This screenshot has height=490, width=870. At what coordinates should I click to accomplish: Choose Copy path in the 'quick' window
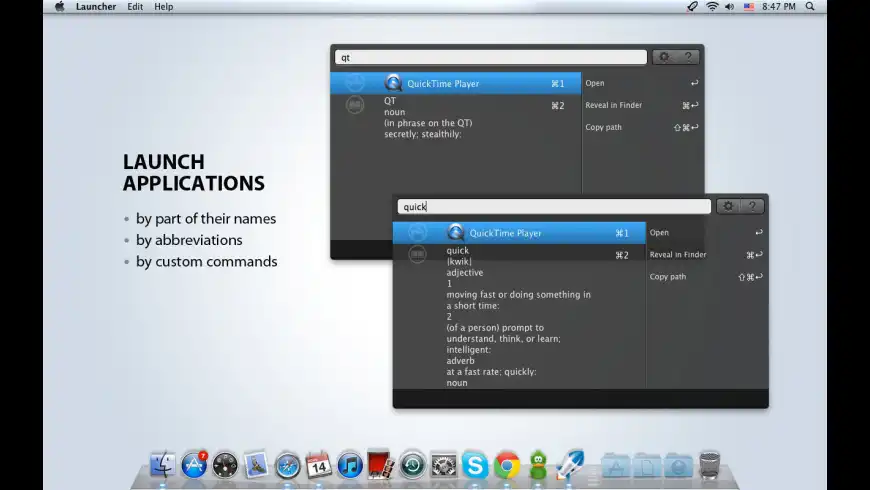point(706,276)
